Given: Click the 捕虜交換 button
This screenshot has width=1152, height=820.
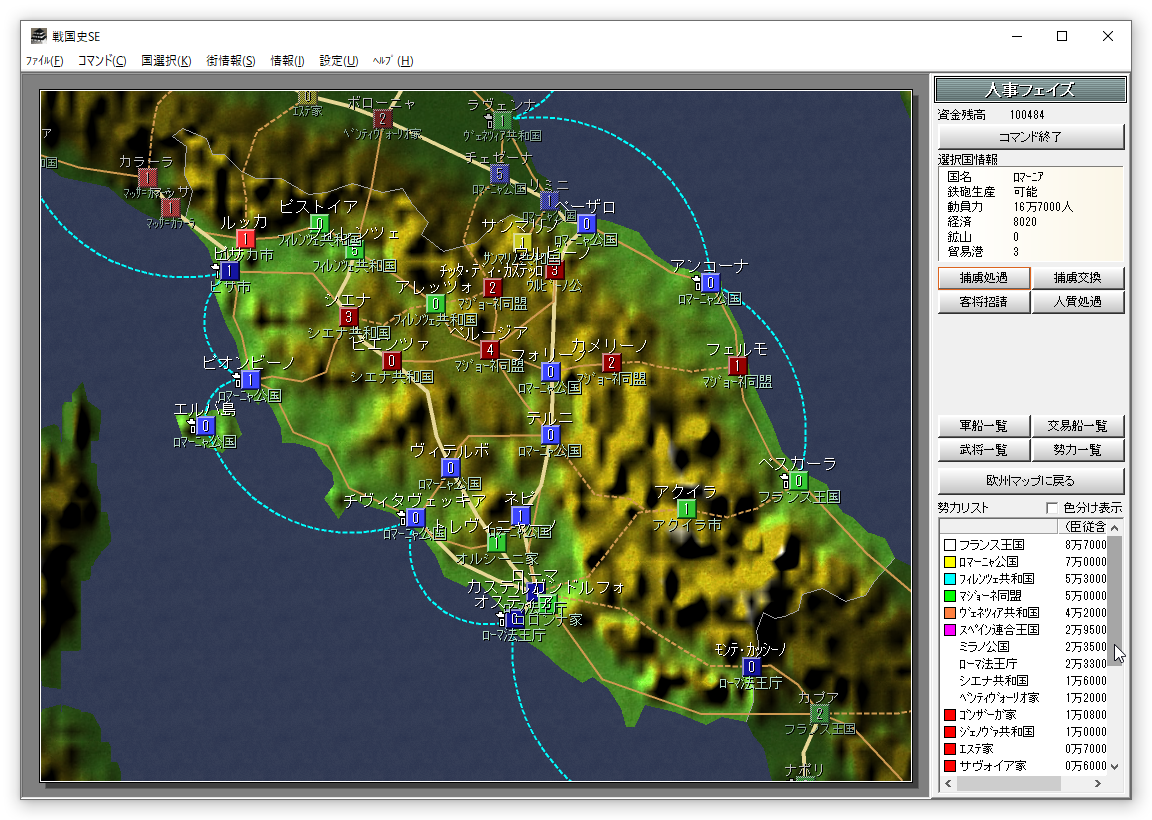Looking at the screenshot, I should tap(1078, 278).
